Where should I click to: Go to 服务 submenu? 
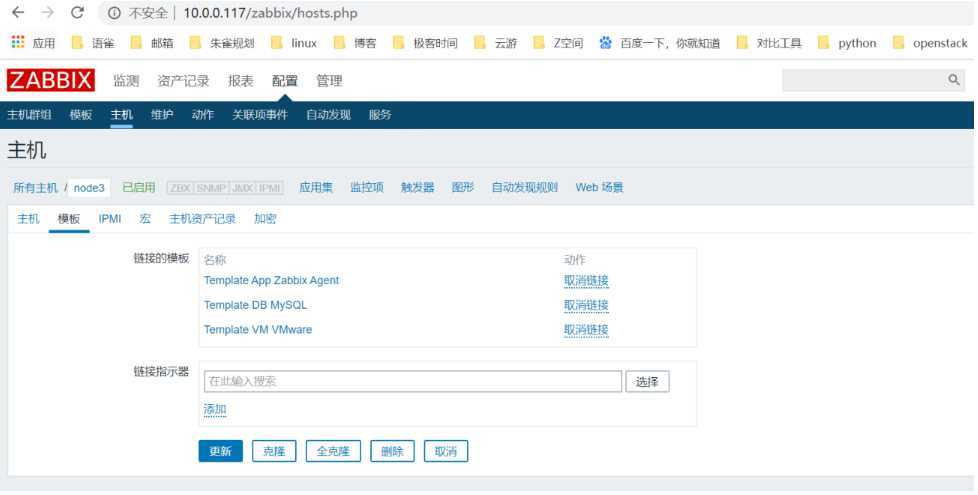[380, 115]
